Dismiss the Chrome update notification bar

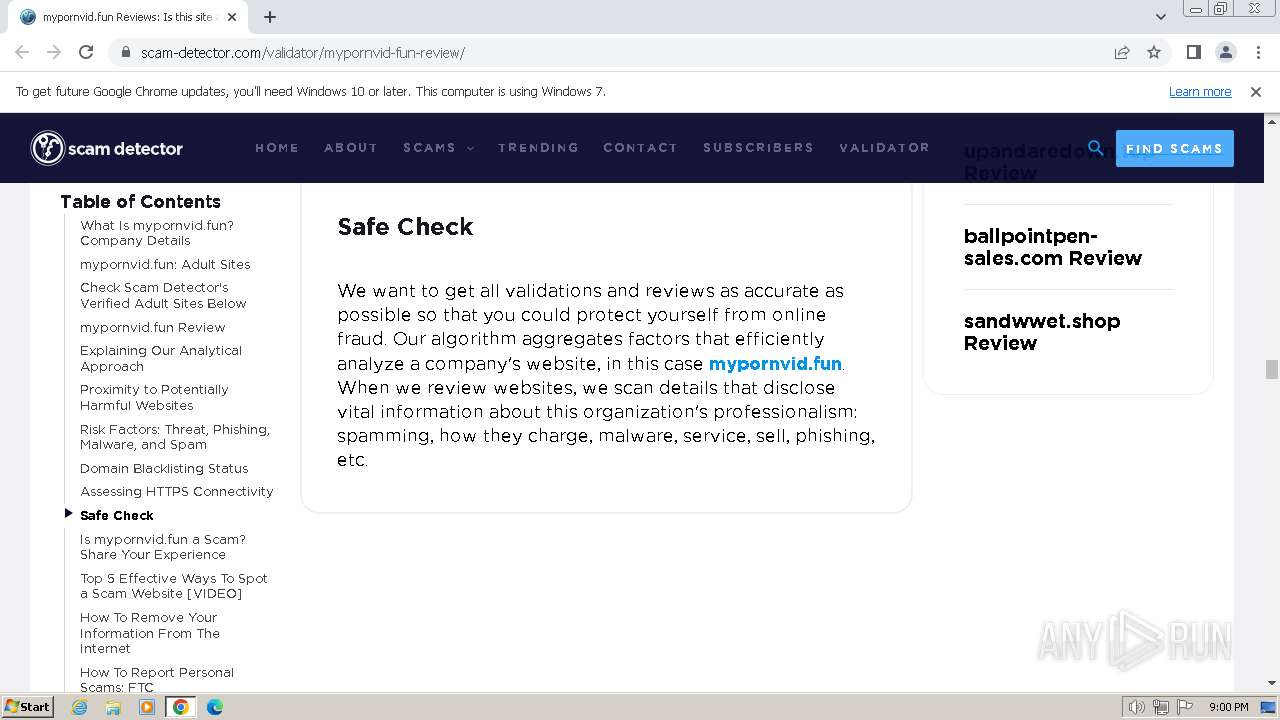coord(1256,92)
